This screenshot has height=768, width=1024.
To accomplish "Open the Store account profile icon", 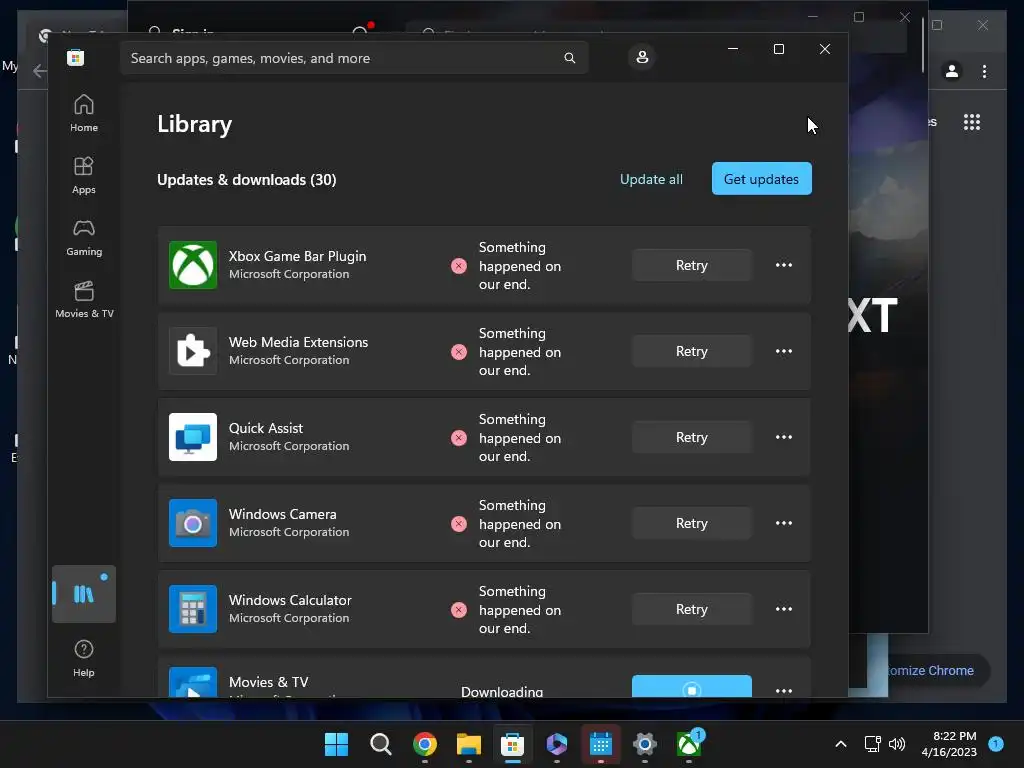I will [642, 57].
